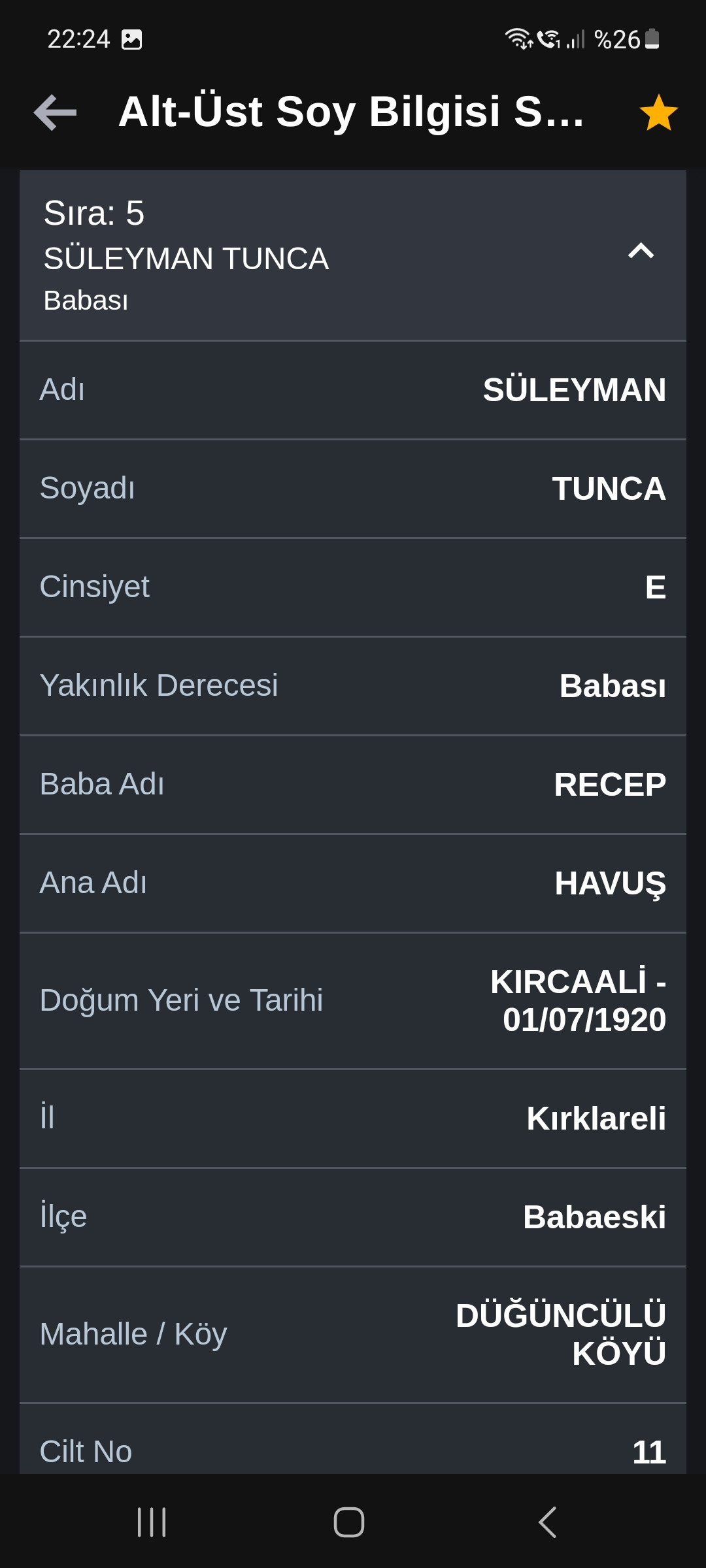
Task: Tap the Android home button
Action: (349, 1522)
